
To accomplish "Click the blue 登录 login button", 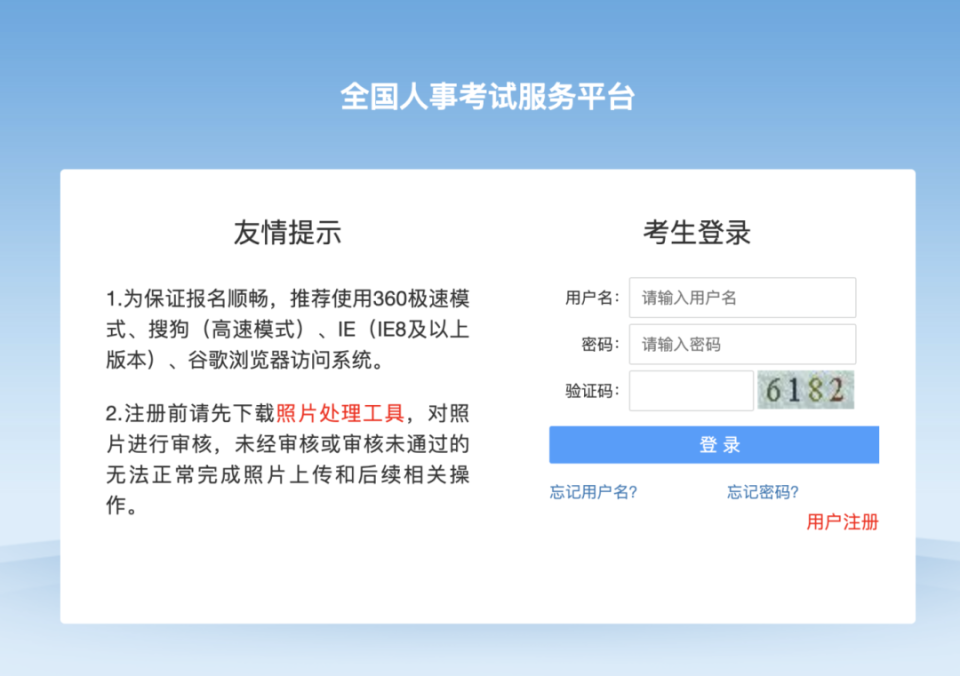I will pos(714,445).
